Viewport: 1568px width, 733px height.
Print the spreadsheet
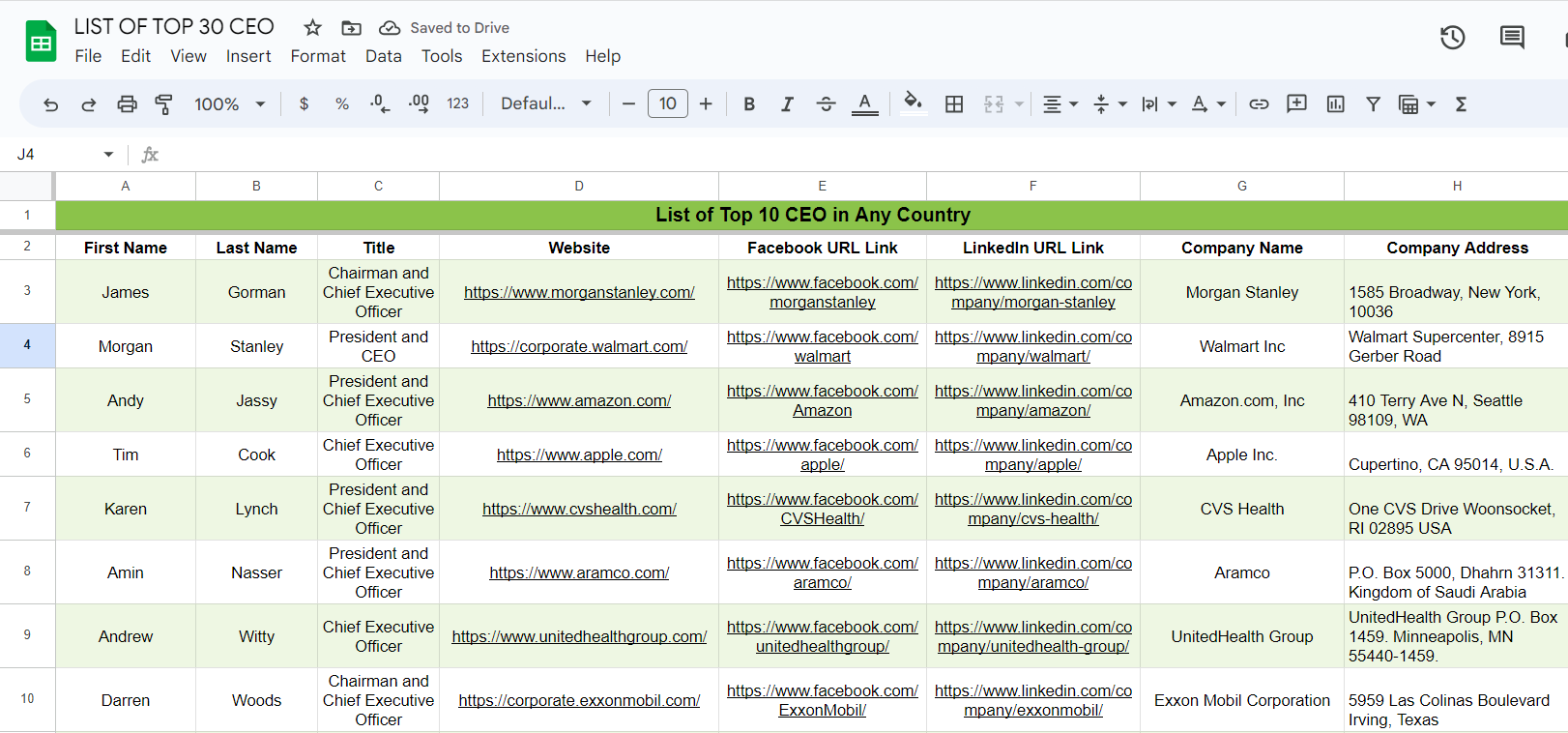127,104
